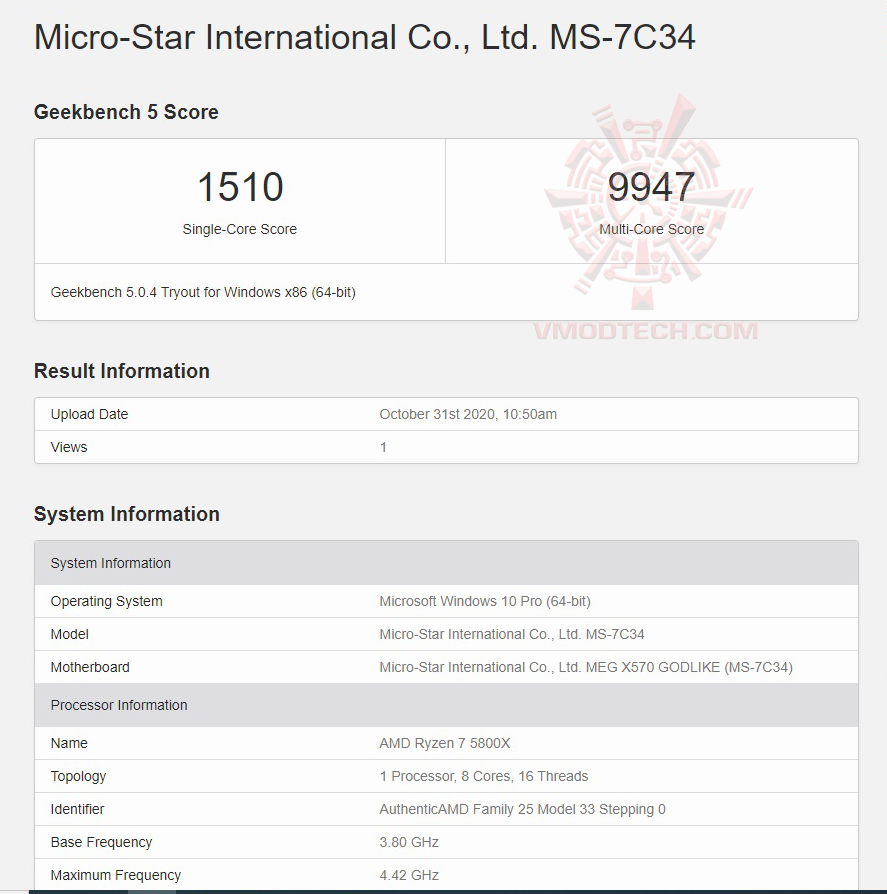Select the Model value Micro-Star International MS-7C34
Screen dimensions: 887x894
tap(512, 635)
